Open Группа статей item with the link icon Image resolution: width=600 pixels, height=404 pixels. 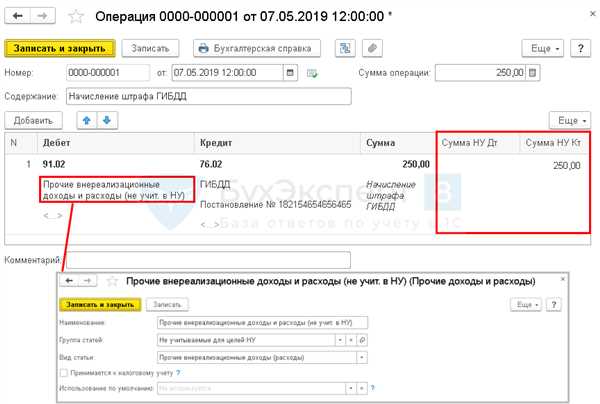[x=362, y=340]
